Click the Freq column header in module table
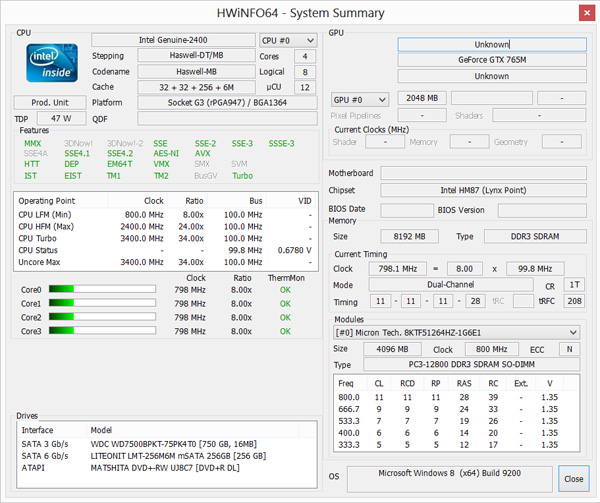 click(351, 383)
